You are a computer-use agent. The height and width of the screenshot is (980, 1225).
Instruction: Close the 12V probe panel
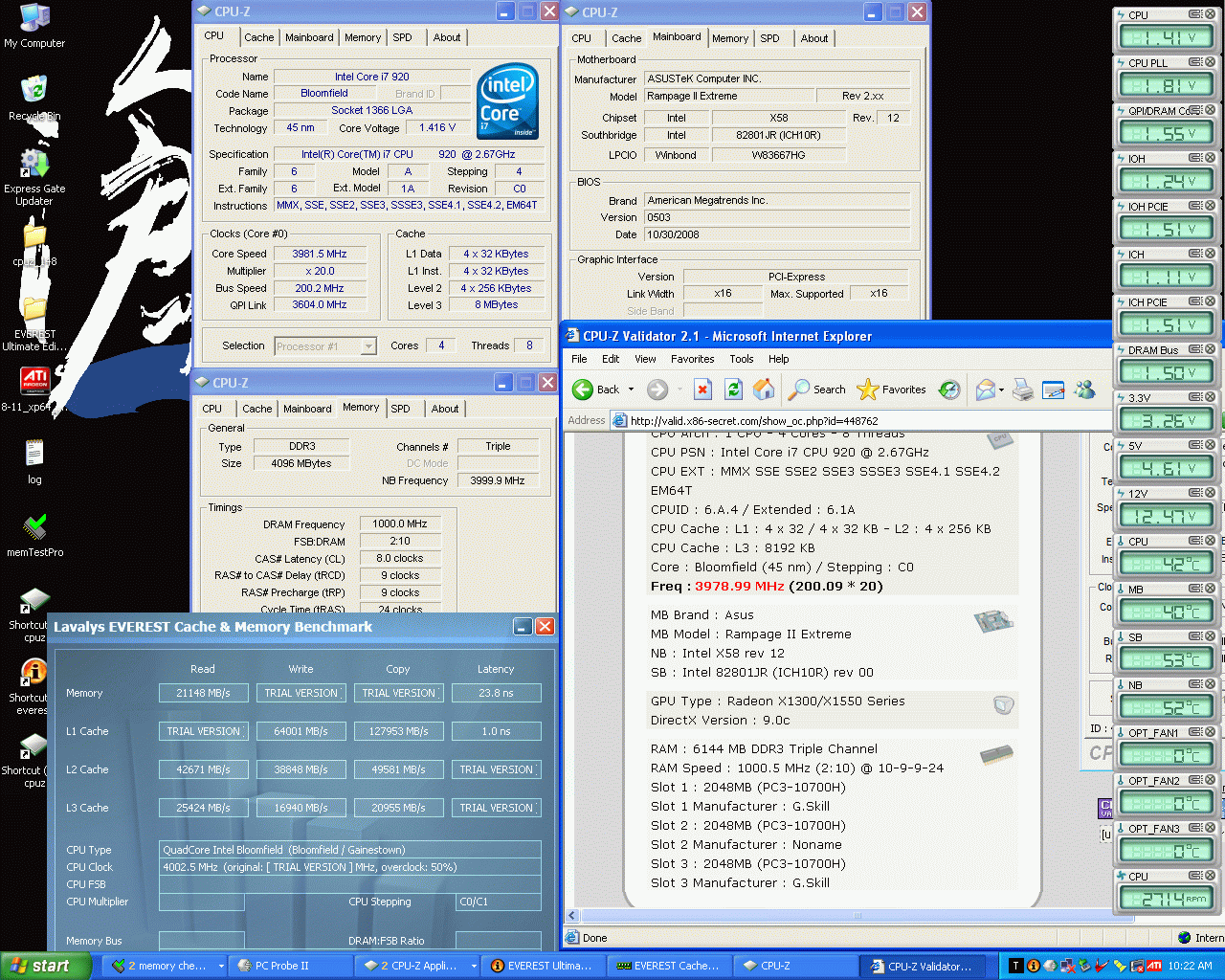coord(1211,493)
